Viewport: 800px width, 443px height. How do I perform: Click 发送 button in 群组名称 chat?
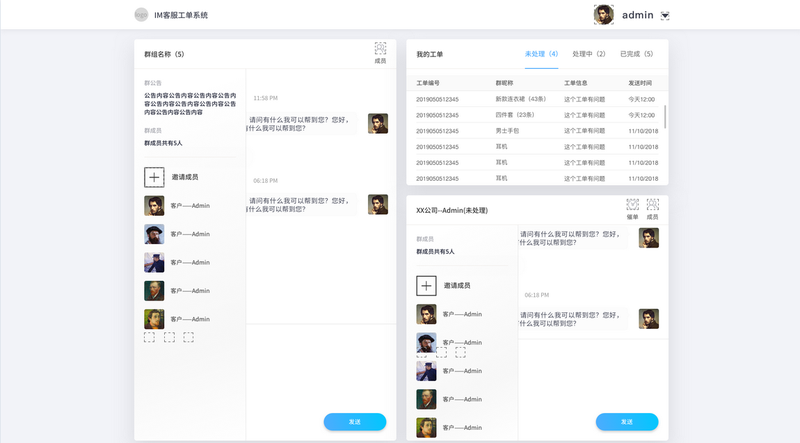pyautogui.click(x=355, y=422)
